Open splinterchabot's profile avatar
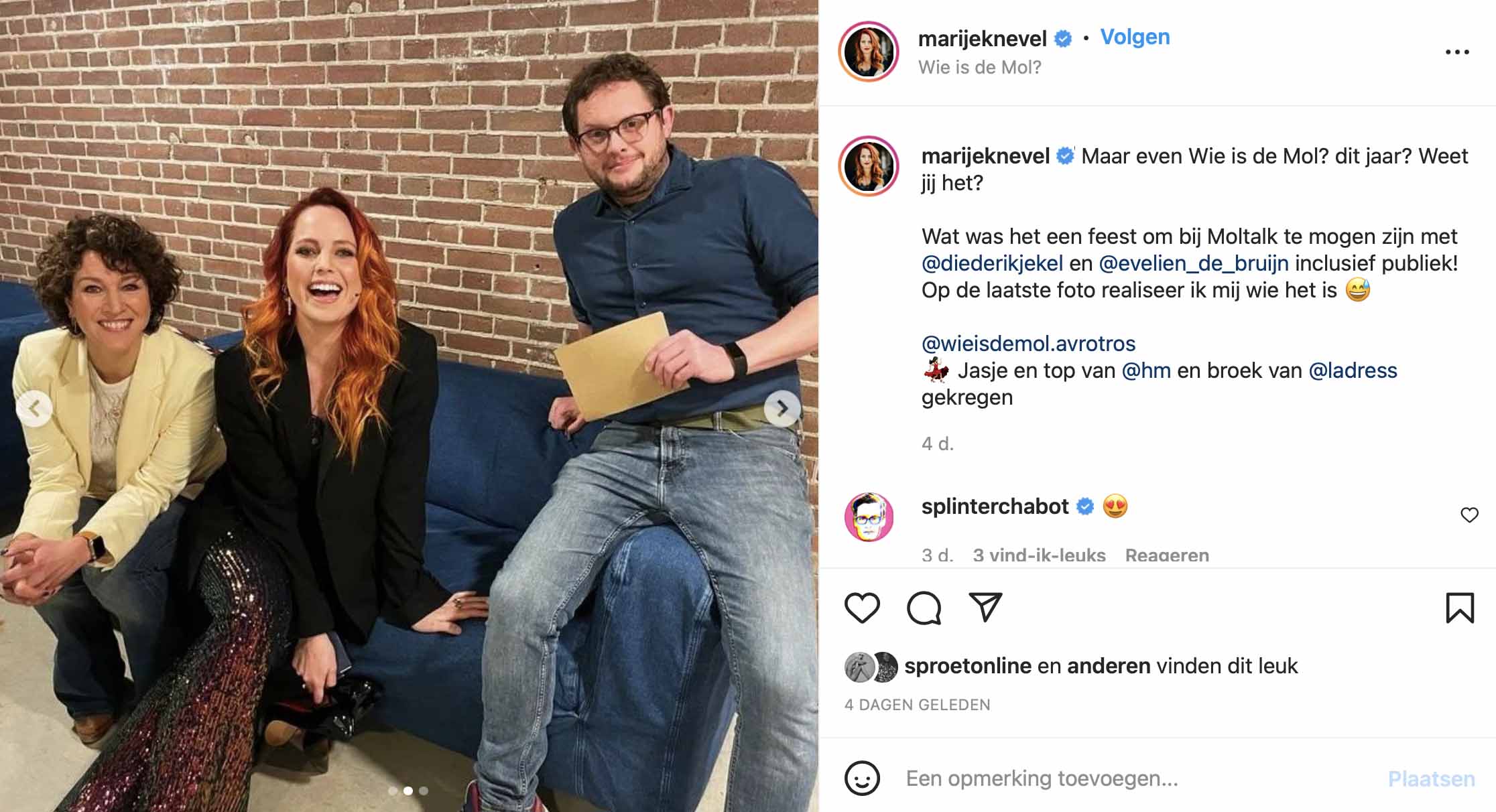Viewport: 1496px width, 812px height. [869, 517]
